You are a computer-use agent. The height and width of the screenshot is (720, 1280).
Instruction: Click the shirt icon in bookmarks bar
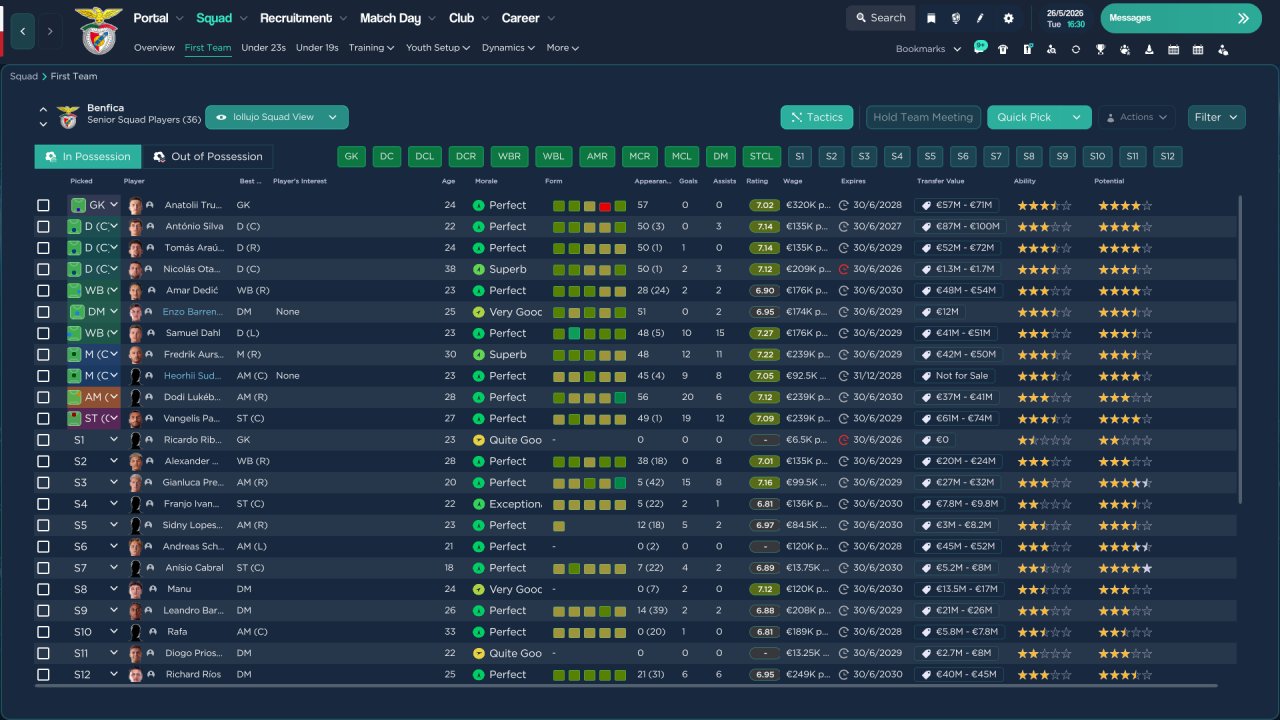pyautogui.click(x=1003, y=49)
